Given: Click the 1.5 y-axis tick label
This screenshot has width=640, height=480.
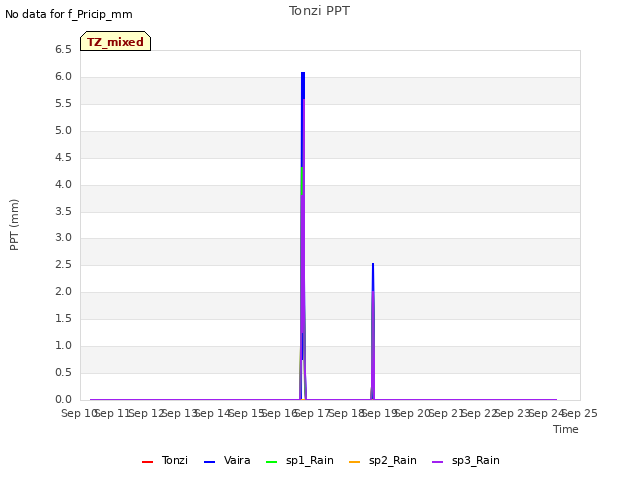Looking at the screenshot, I should tap(63, 318).
